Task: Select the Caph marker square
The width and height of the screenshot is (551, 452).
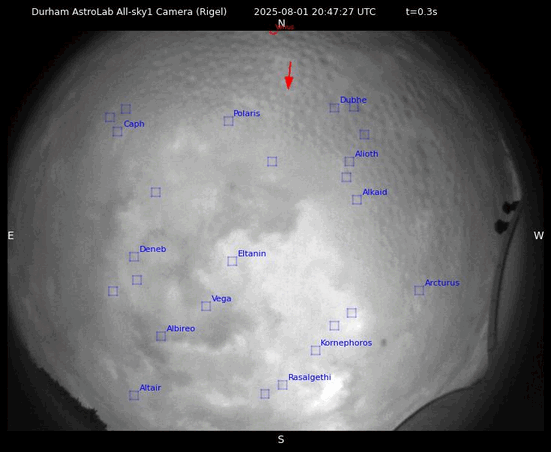Action: [117, 131]
